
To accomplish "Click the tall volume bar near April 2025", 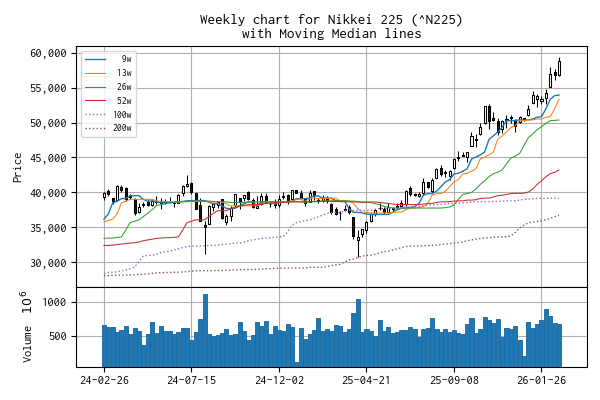I will pyautogui.click(x=359, y=333).
